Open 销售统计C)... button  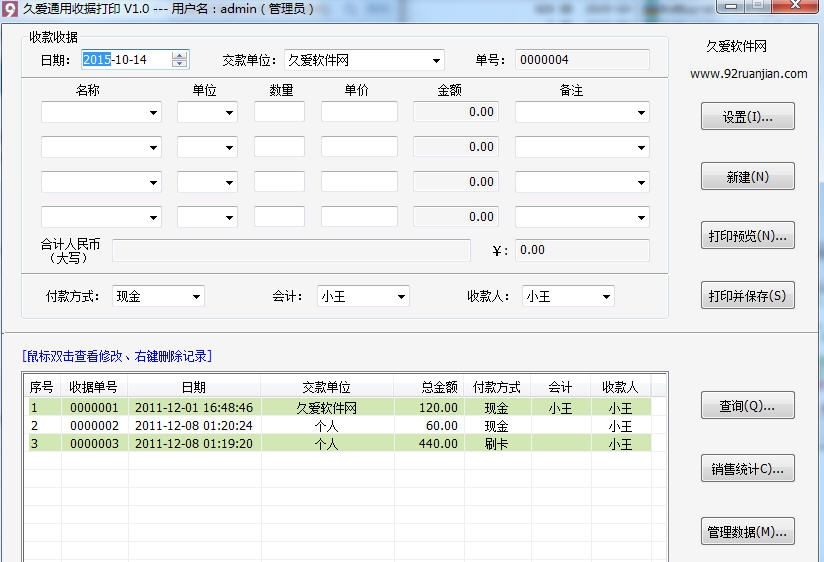point(747,469)
